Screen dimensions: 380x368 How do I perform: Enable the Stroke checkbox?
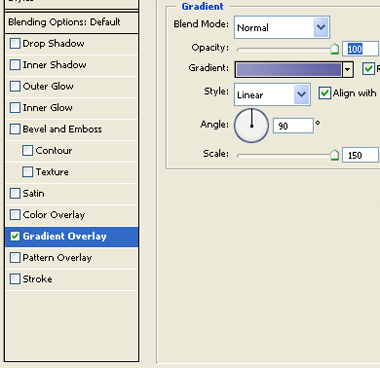15,279
